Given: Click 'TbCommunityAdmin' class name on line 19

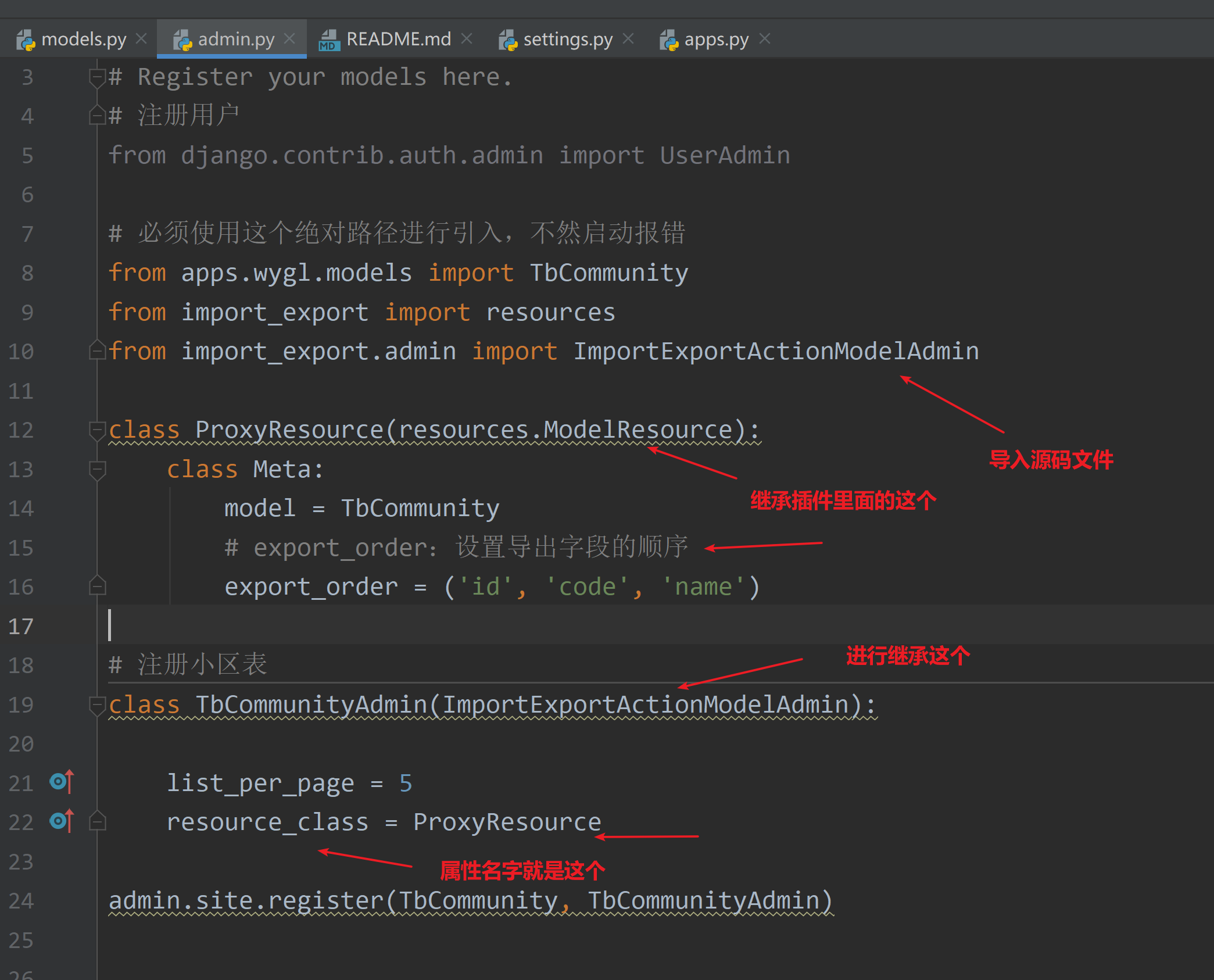Looking at the screenshot, I should tap(311, 704).
